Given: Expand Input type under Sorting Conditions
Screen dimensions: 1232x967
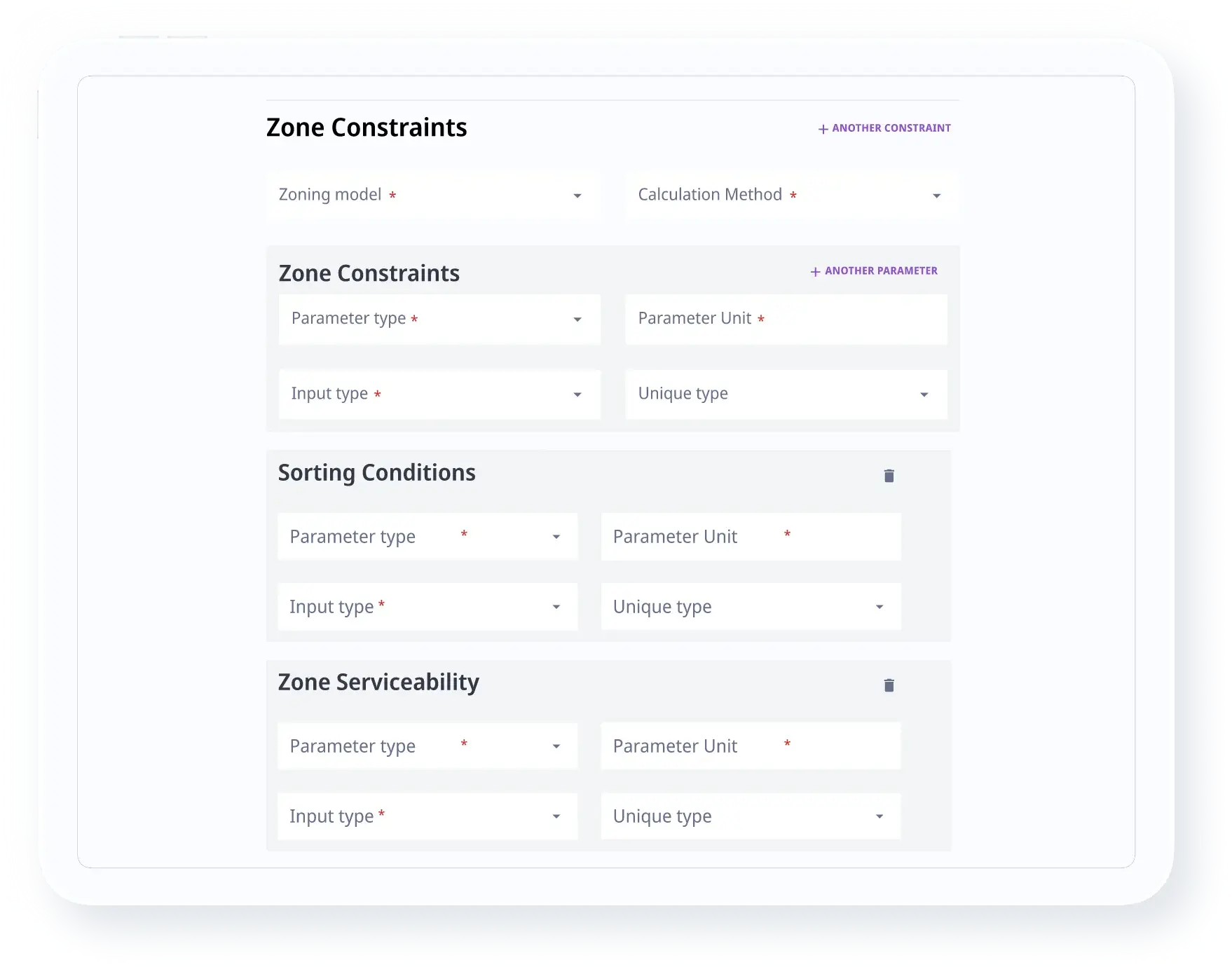Looking at the screenshot, I should pyautogui.click(x=427, y=607).
